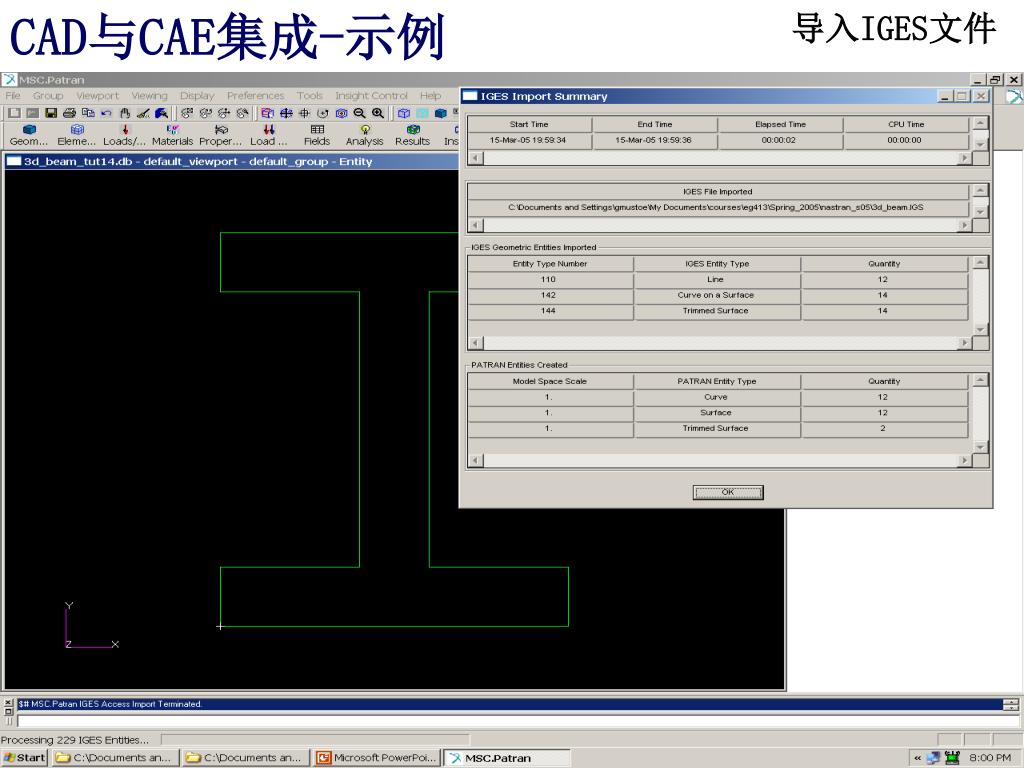Viewport: 1024px width, 768px height.
Task: Open the Insight Control menu
Action: tap(372, 95)
